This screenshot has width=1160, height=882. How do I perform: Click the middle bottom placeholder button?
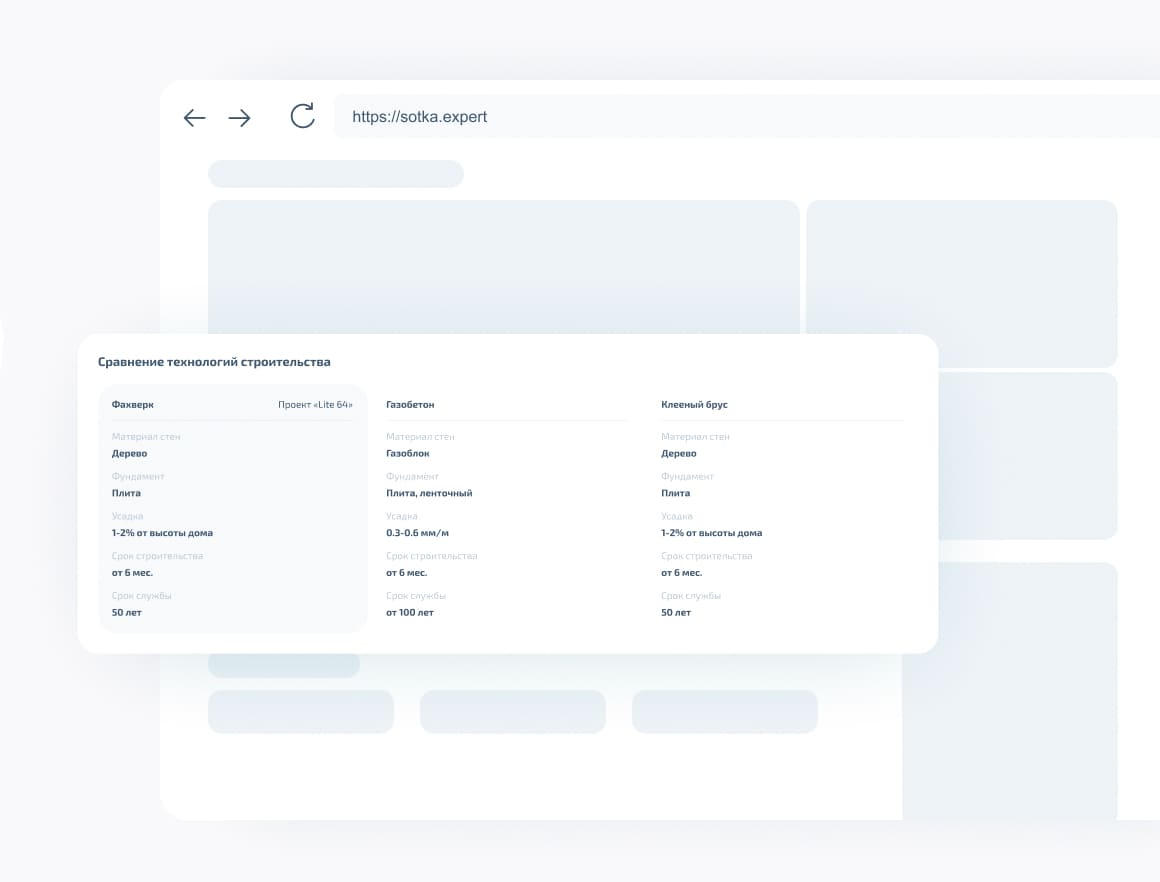coord(513,712)
